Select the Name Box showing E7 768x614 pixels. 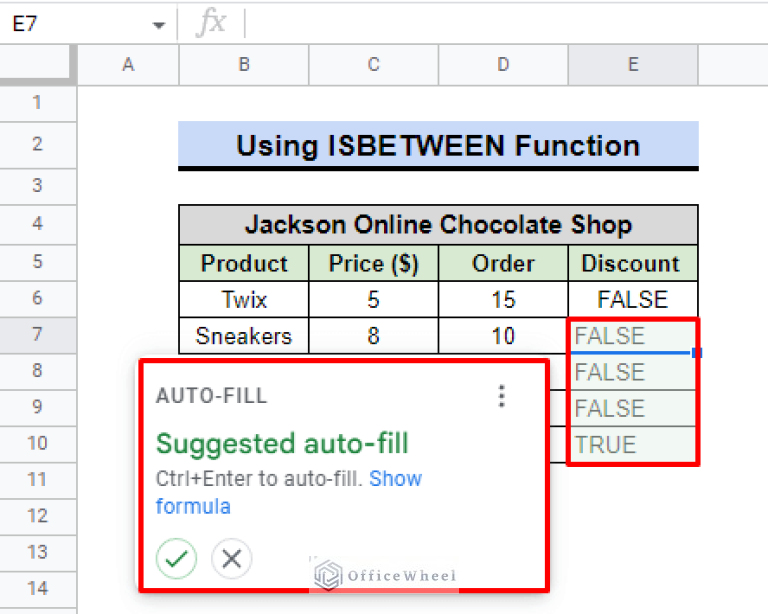[x=70, y=24]
